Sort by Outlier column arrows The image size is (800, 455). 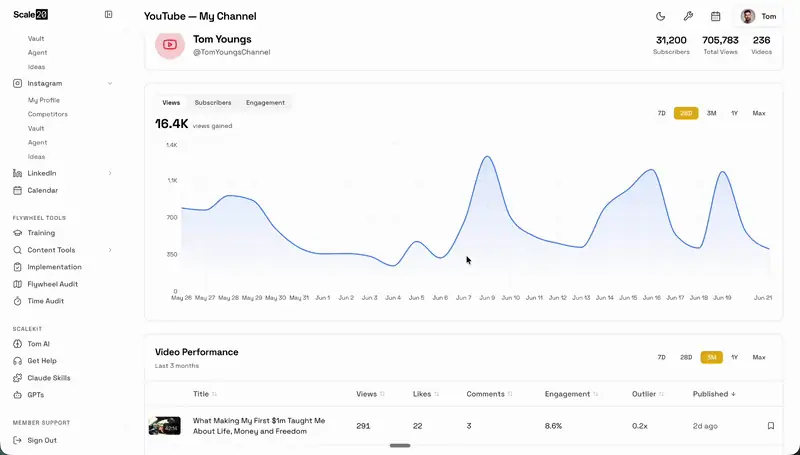click(x=661, y=394)
